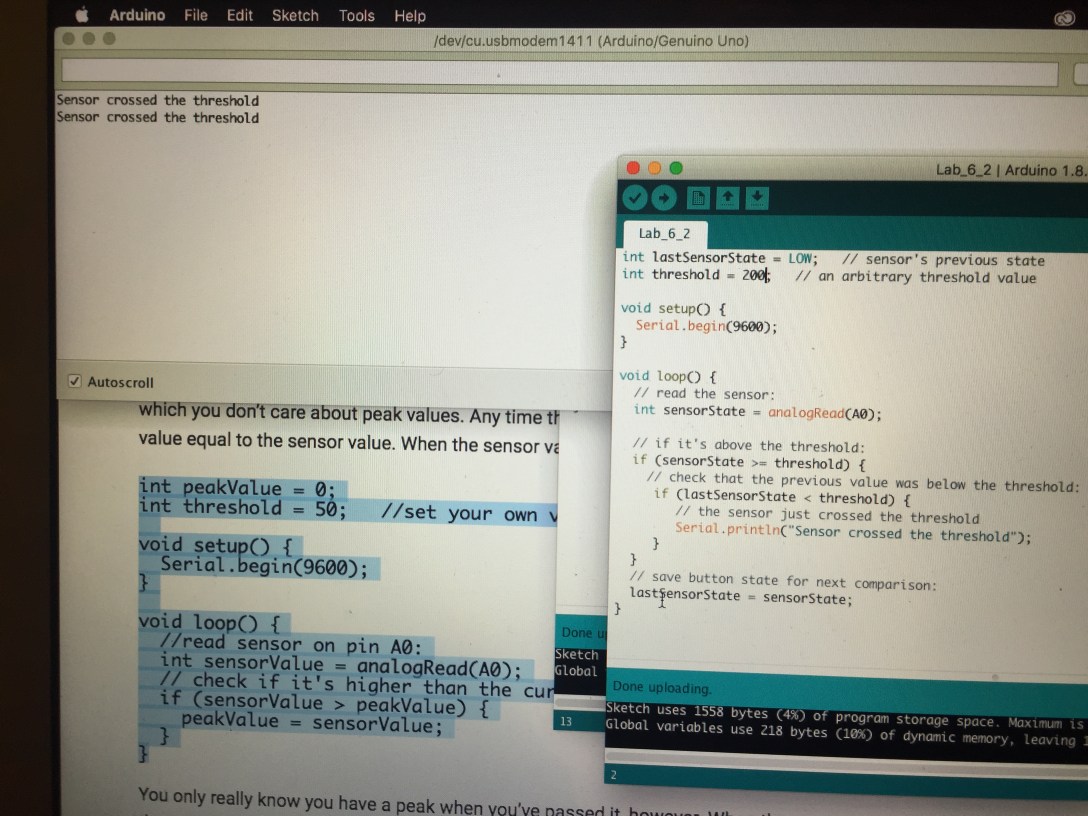
Task: Open the Edit menu
Action: (240, 16)
